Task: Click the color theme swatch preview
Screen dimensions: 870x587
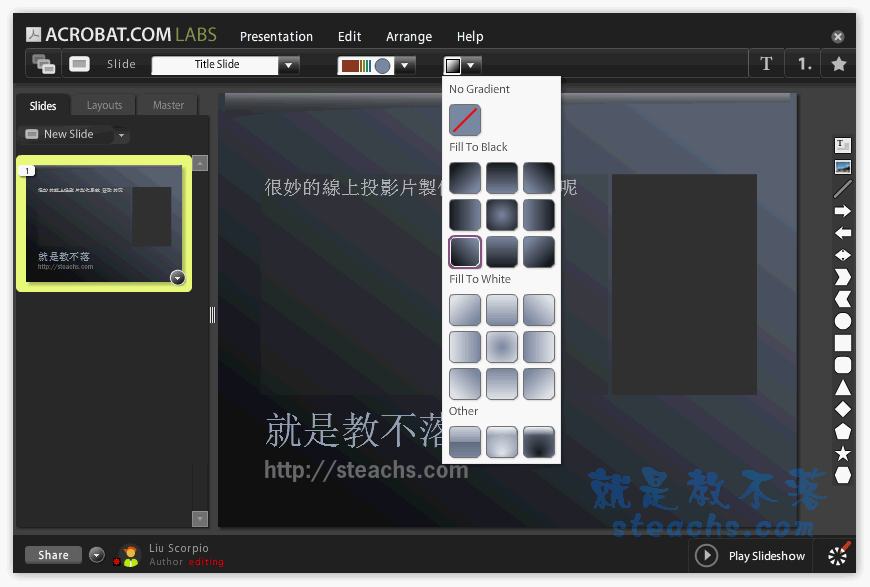Action: 366,65
